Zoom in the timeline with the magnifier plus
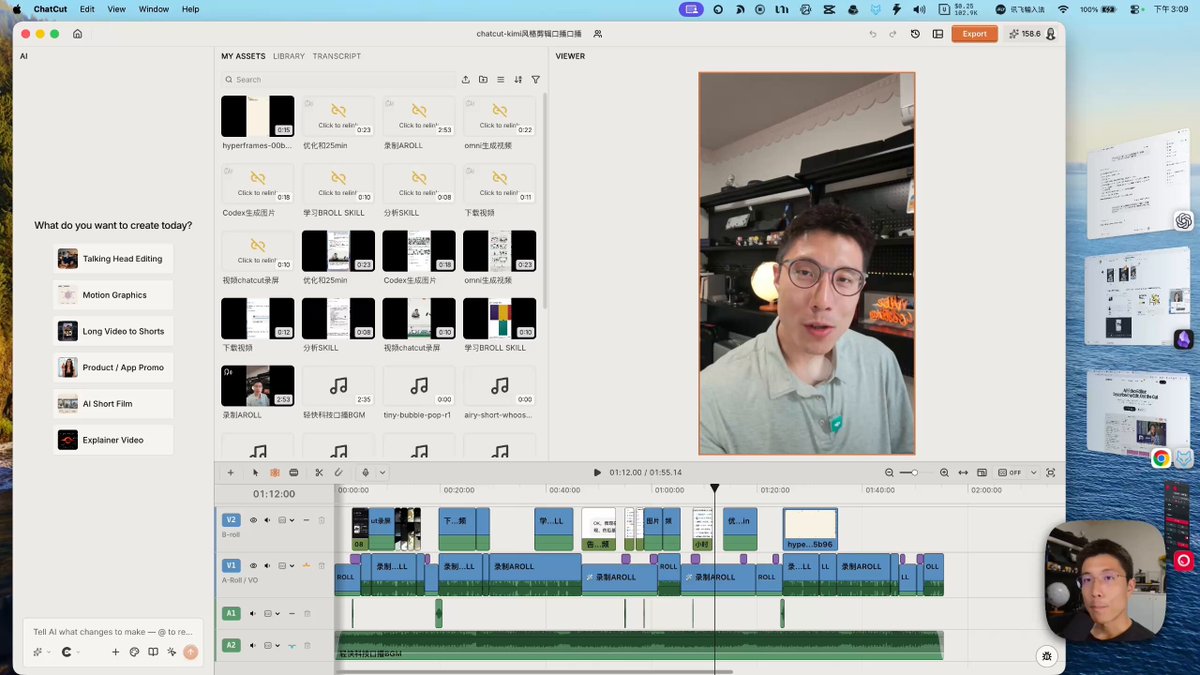The width and height of the screenshot is (1200, 675). [x=944, y=472]
